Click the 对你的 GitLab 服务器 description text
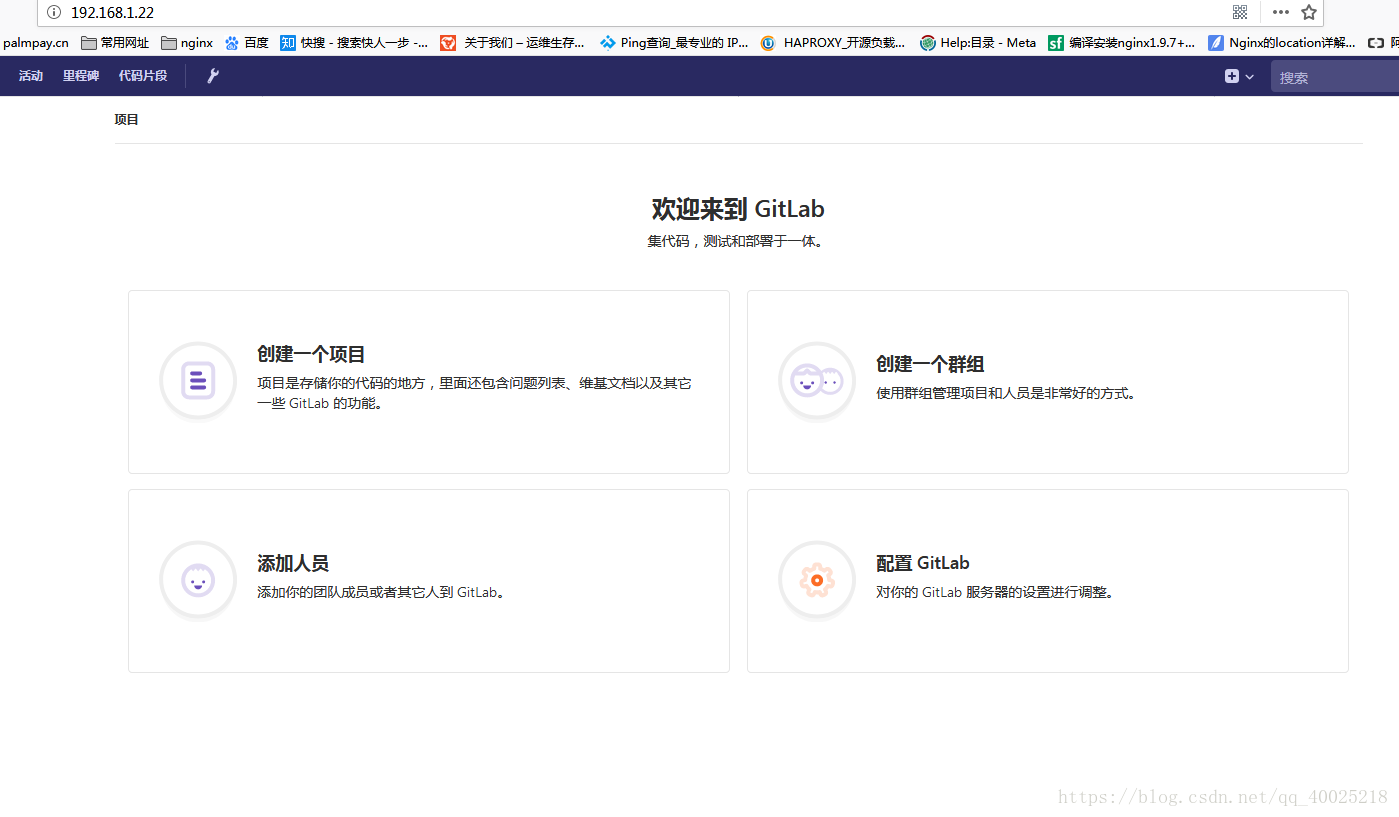 995,592
